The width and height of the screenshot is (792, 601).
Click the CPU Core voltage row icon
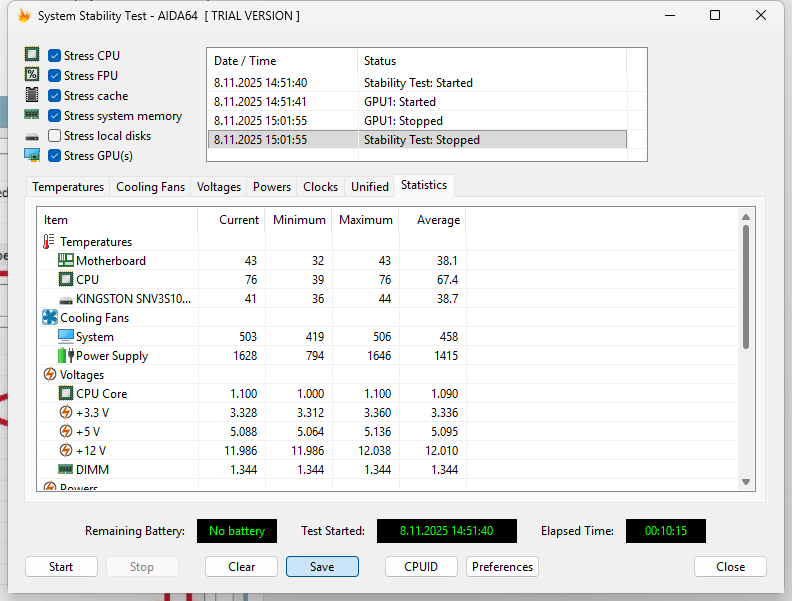(x=66, y=393)
